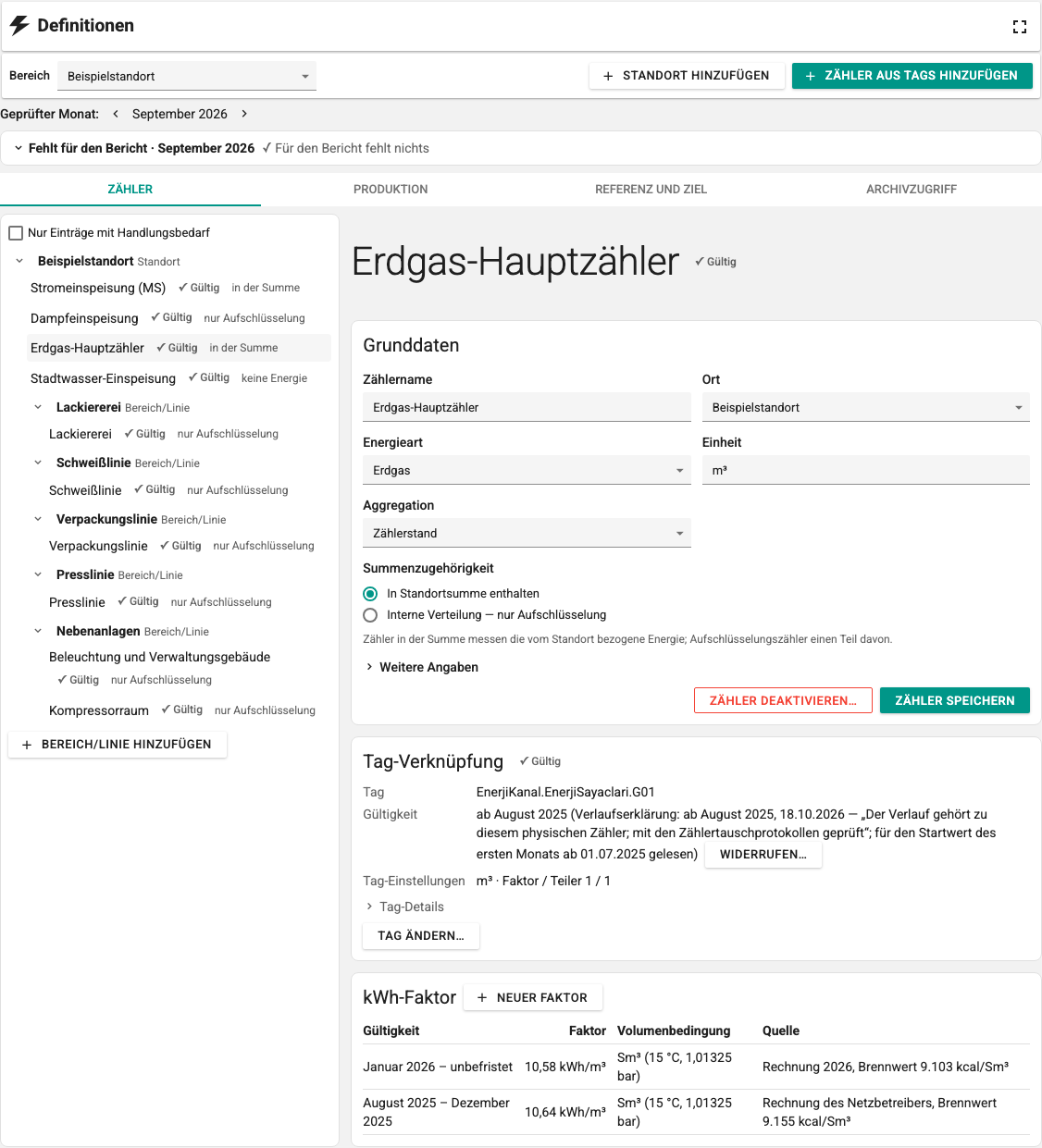The image size is (1042, 1148).
Task: Go to next month with right chevron
Action: click(x=244, y=114)
